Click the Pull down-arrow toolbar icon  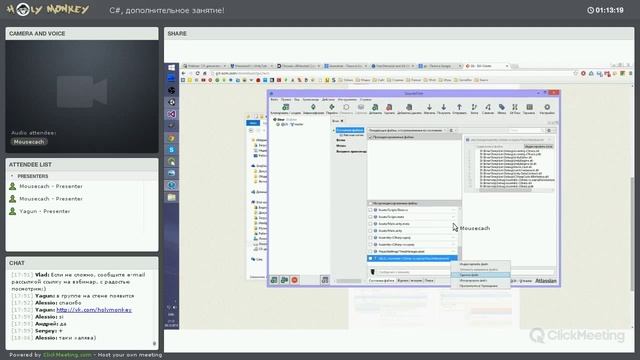(x=443, y=107)
